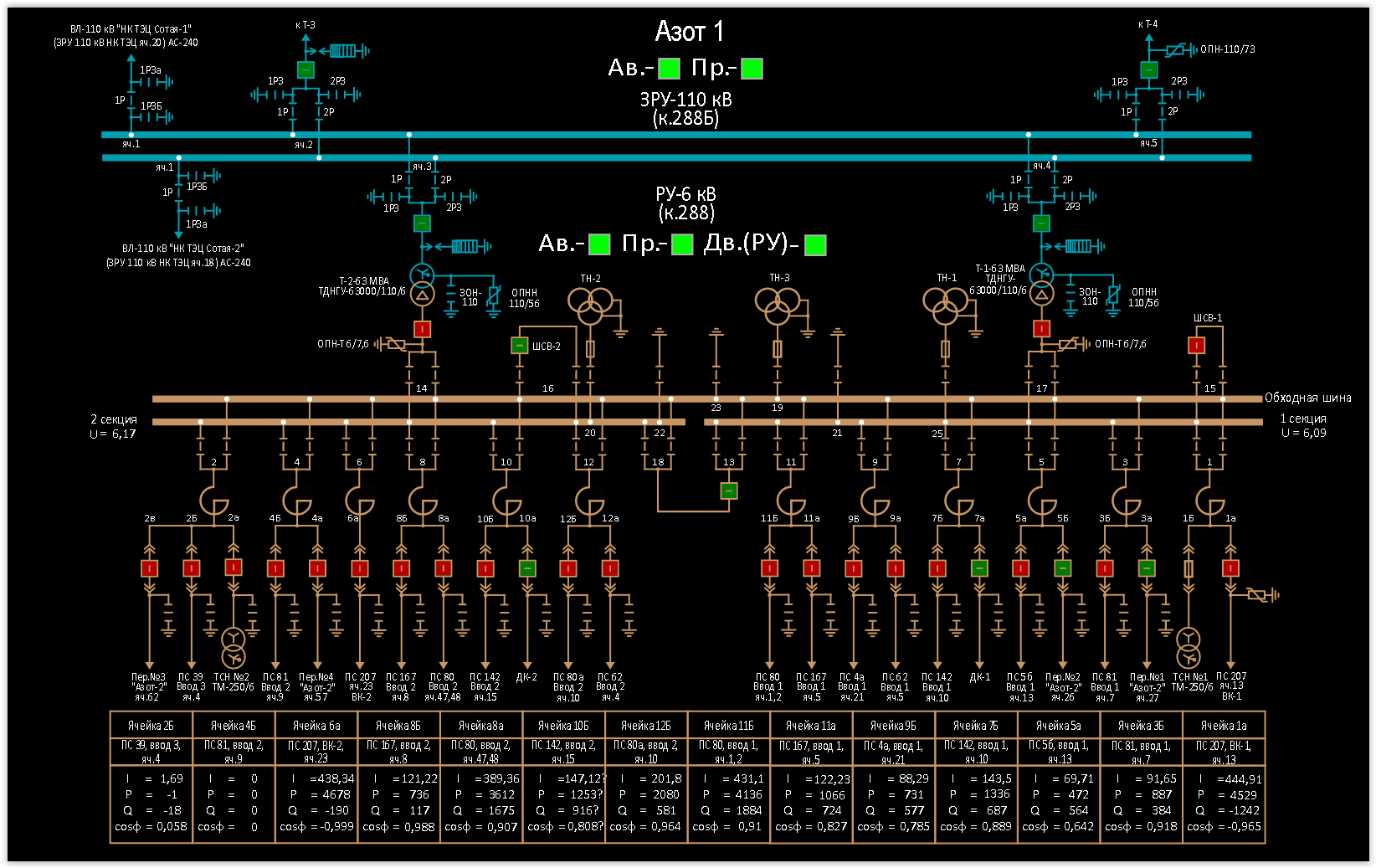
Task: Select the Ячейка 2Б table column header
Action: 151,726
